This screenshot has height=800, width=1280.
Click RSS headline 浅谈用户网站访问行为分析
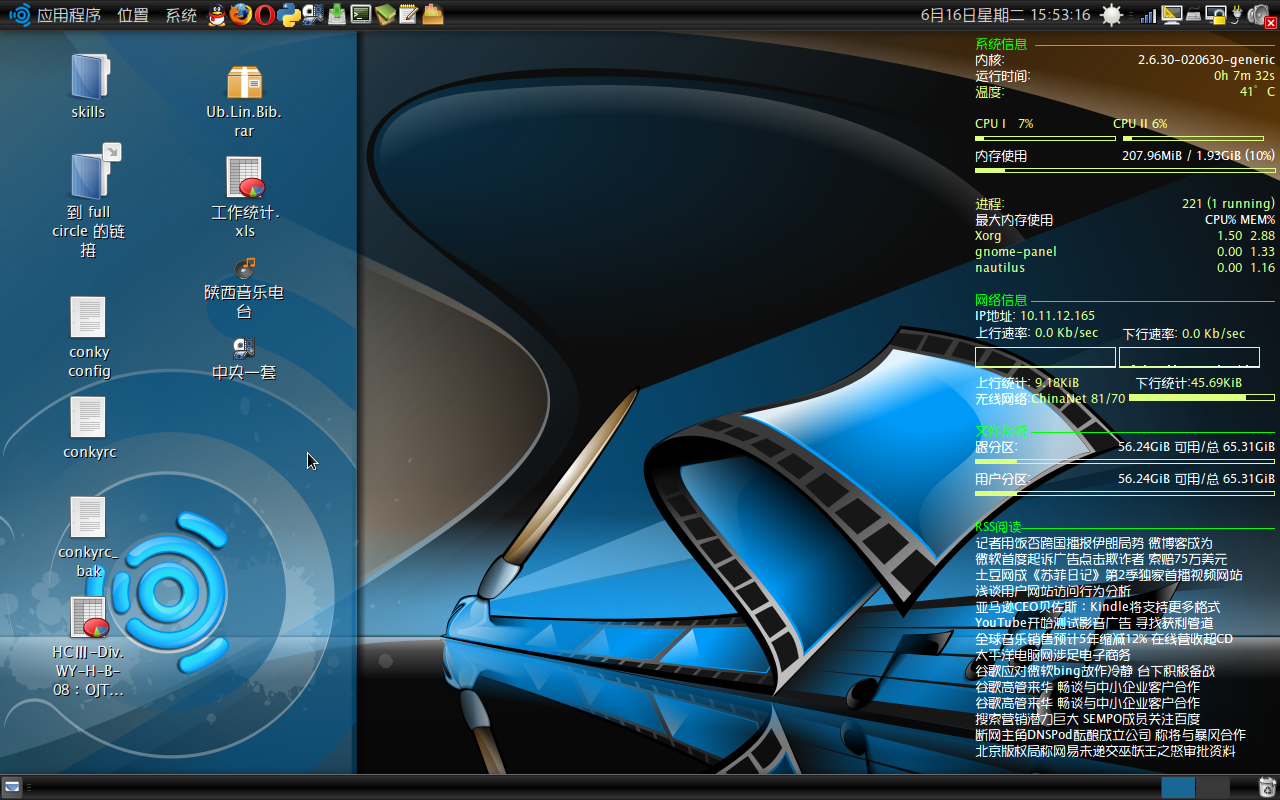1053,591
